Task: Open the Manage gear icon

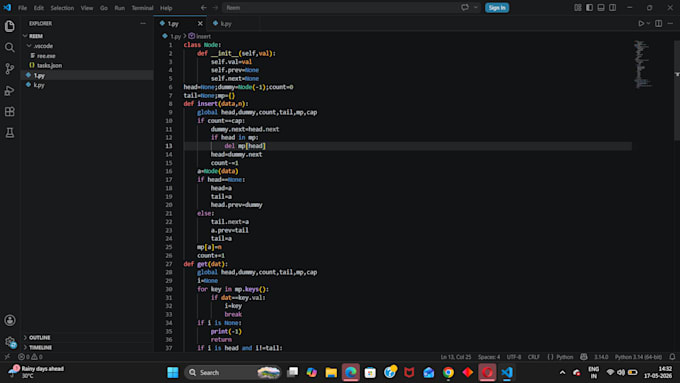Action: pos(10,342)
